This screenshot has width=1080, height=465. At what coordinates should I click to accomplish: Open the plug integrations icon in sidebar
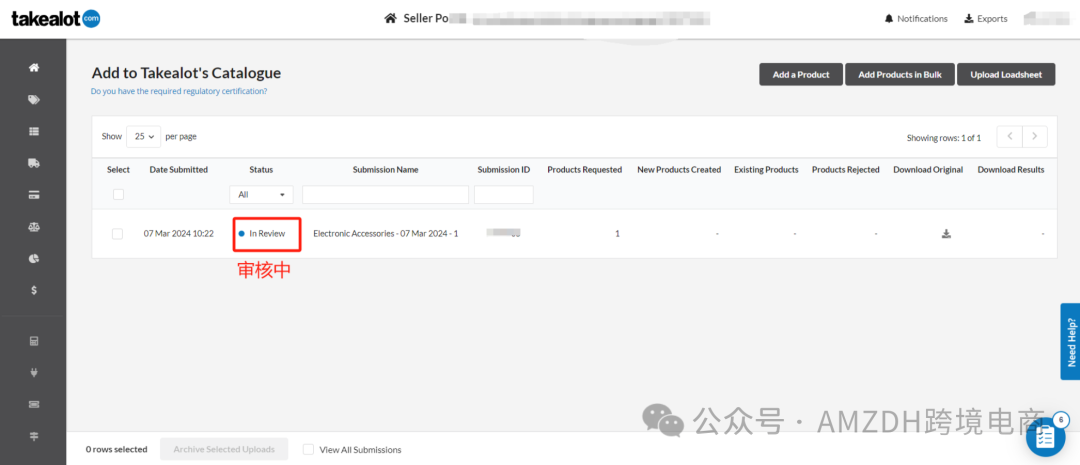pos(33,373)
